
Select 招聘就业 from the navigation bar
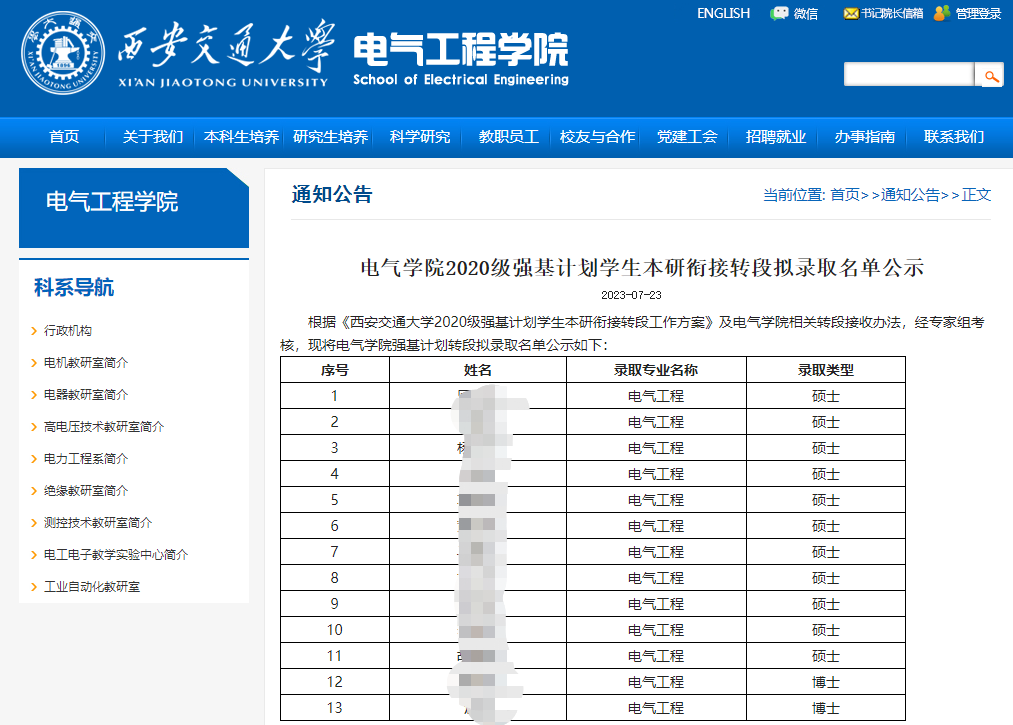coord(775,136)
